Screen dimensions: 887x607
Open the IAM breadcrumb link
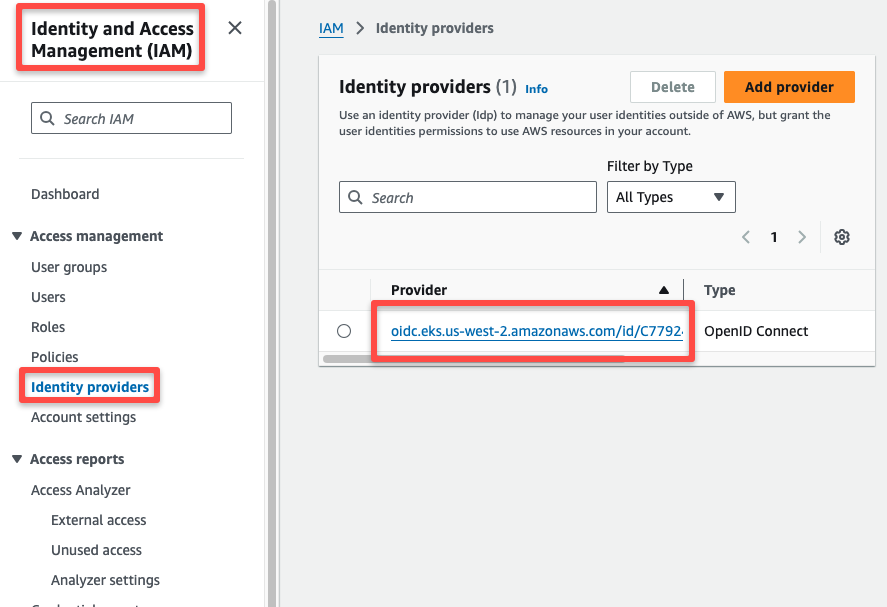331,28
